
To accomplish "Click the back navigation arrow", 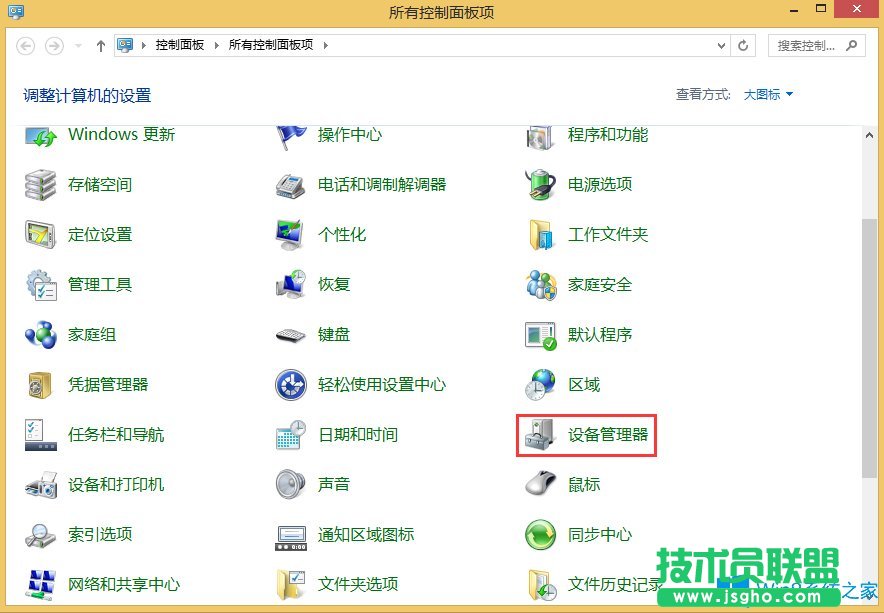I will click(26, 44).
